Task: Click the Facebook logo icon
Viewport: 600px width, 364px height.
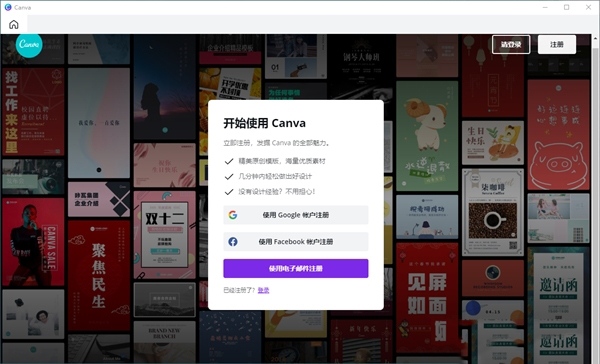Action: coord(233,242)
